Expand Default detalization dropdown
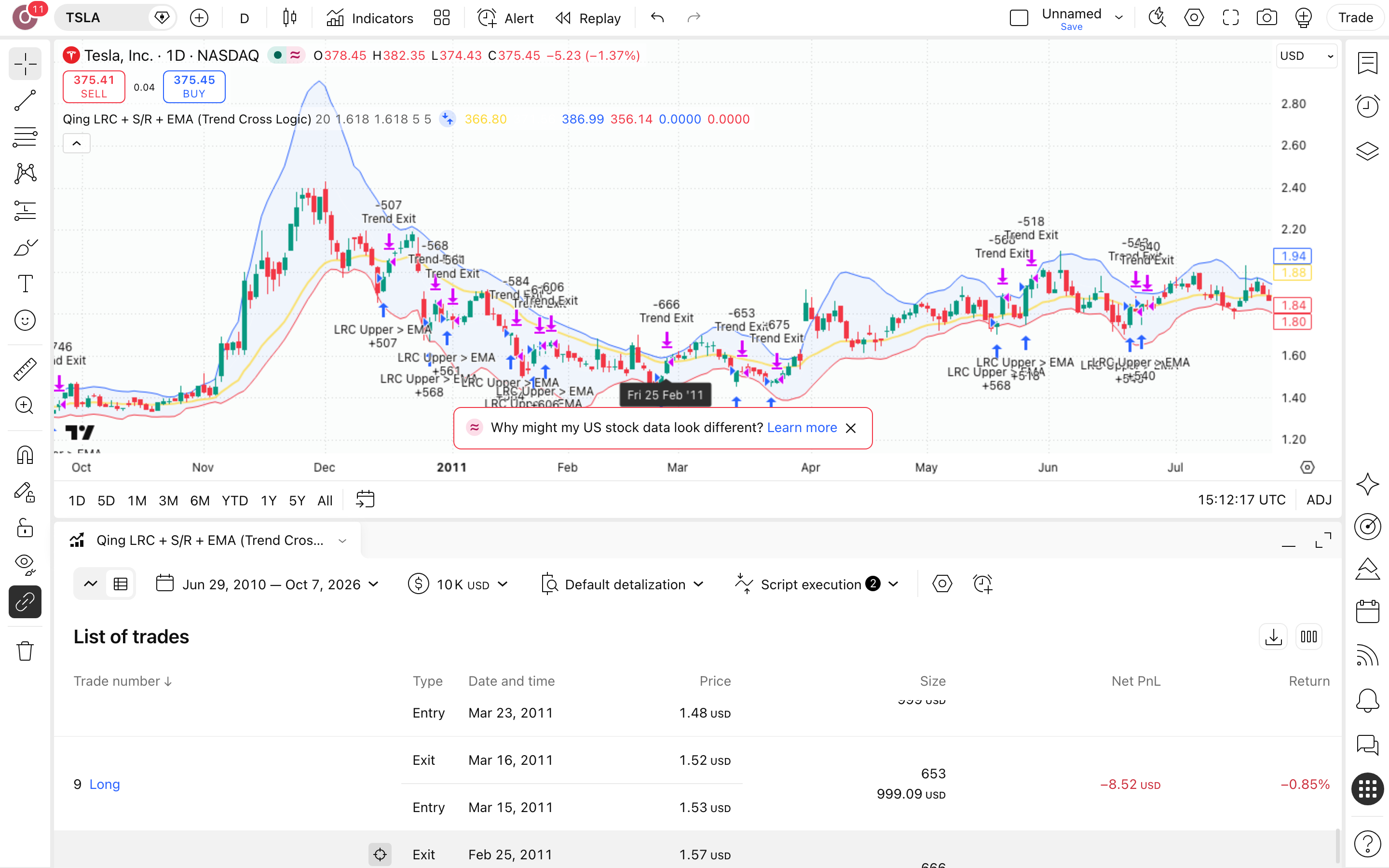The image size is (1389, 868). pyautogui.click(x=622, y=584)
